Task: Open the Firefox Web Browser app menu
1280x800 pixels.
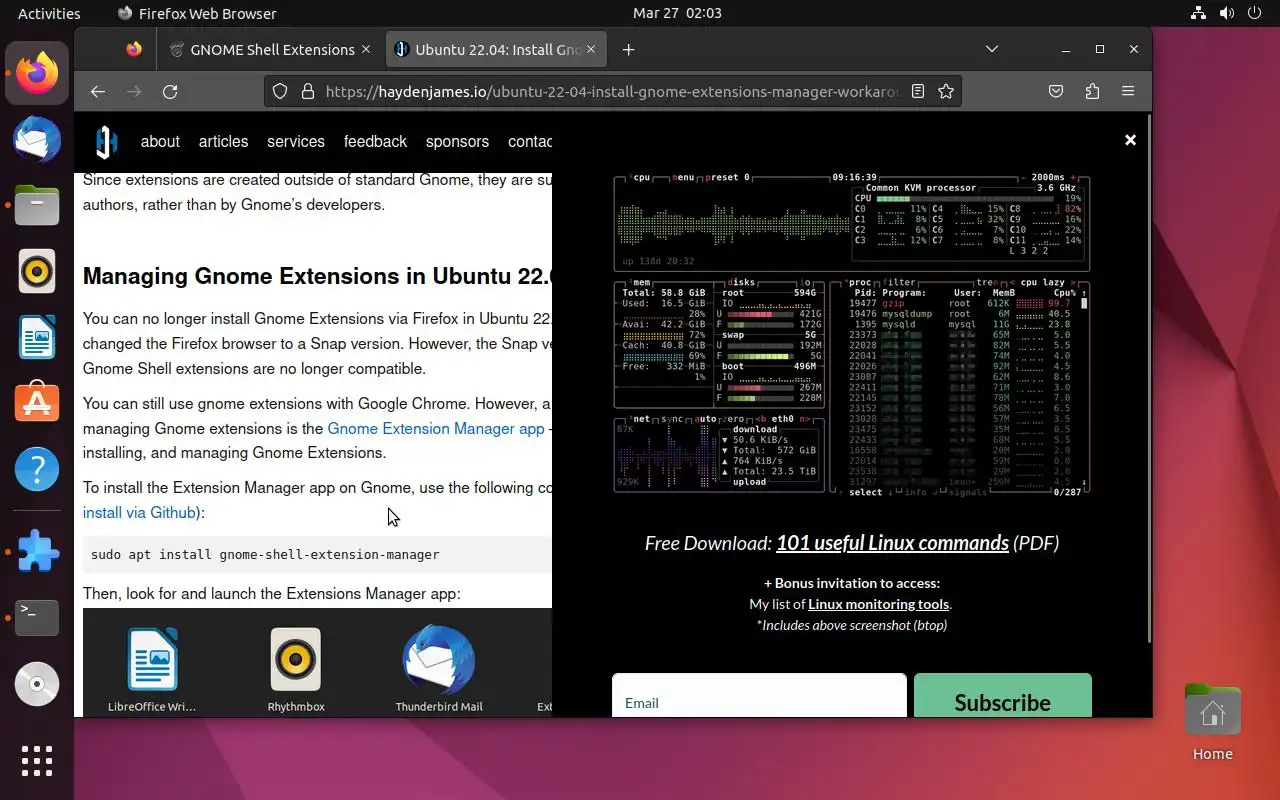Action: click(196, 13)
